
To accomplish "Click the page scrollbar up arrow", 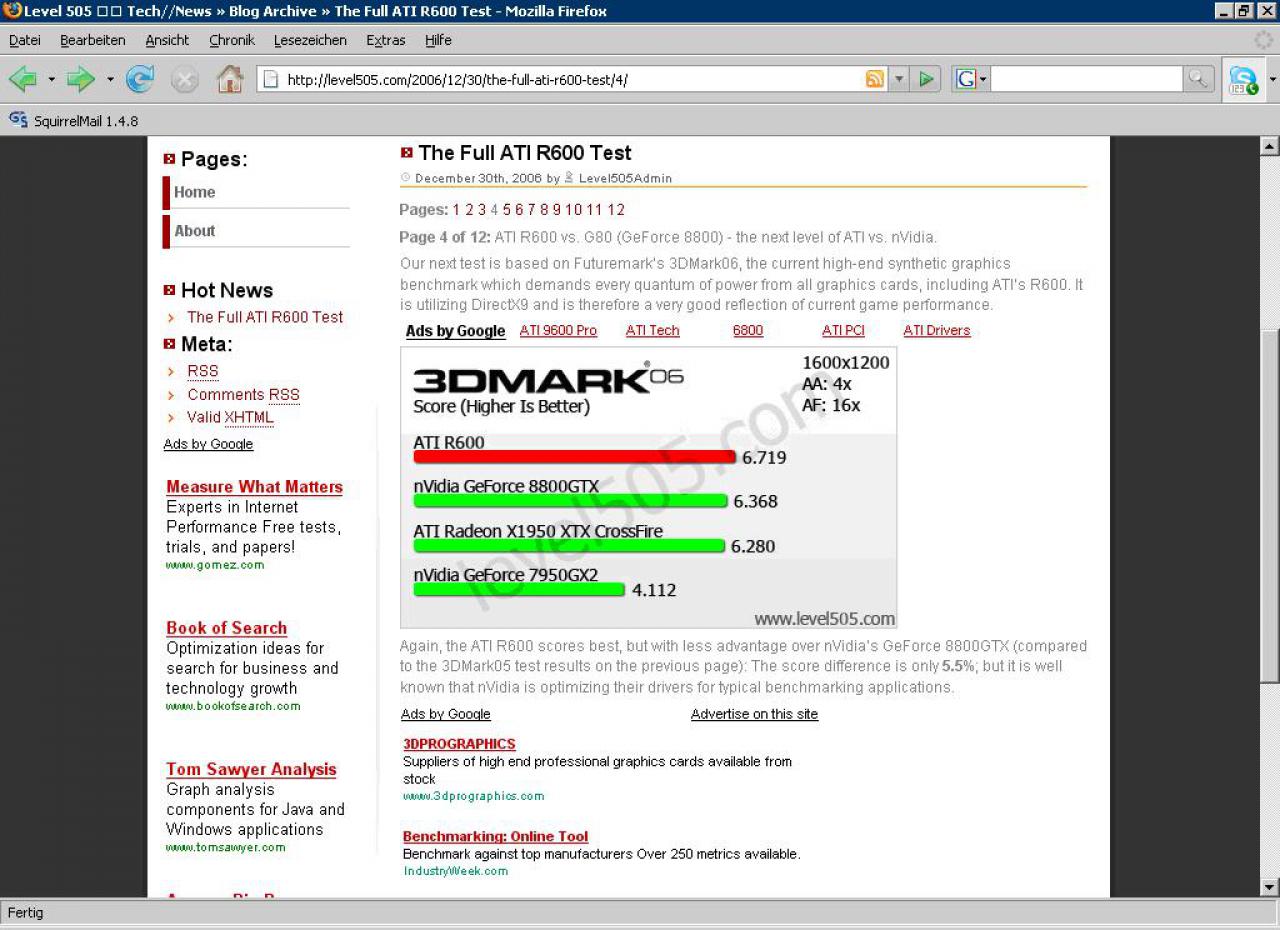I will click(x=1270, y=146).
